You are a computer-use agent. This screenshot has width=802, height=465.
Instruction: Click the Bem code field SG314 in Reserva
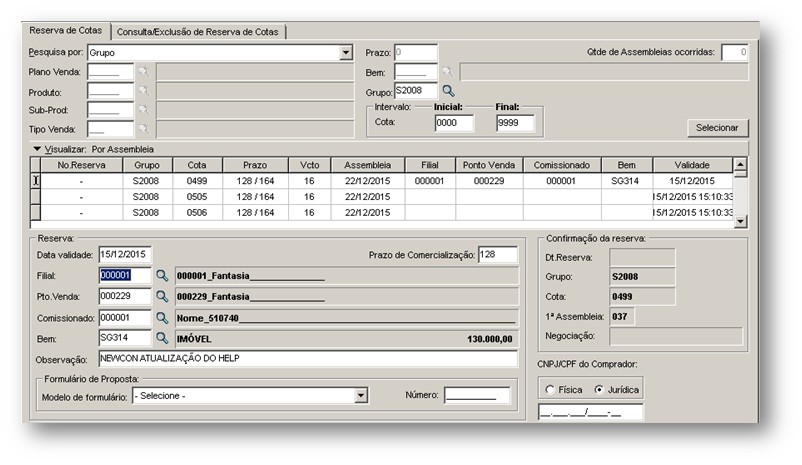point(125,338)
